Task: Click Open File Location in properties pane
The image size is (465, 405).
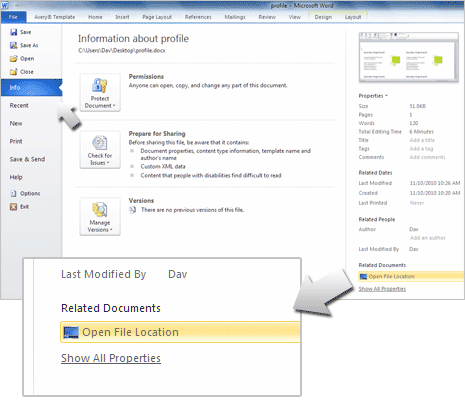Action: (411, 276)
